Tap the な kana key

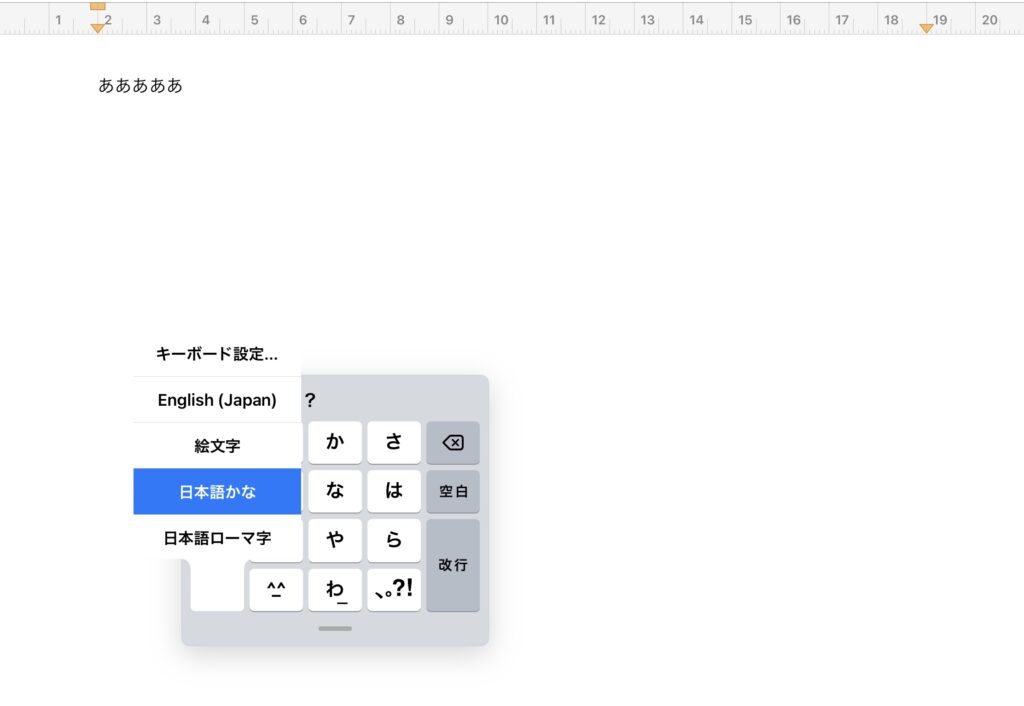coord(335,491)
